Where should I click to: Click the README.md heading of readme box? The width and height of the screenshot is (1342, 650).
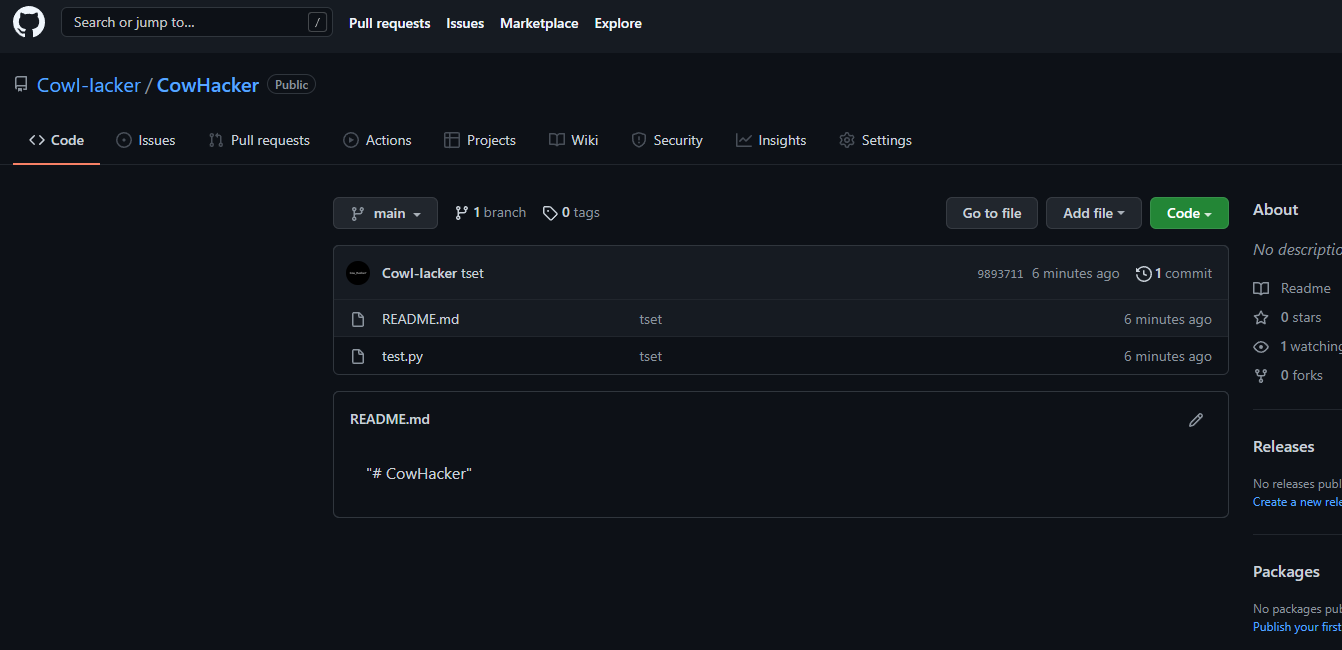[390, 420]
